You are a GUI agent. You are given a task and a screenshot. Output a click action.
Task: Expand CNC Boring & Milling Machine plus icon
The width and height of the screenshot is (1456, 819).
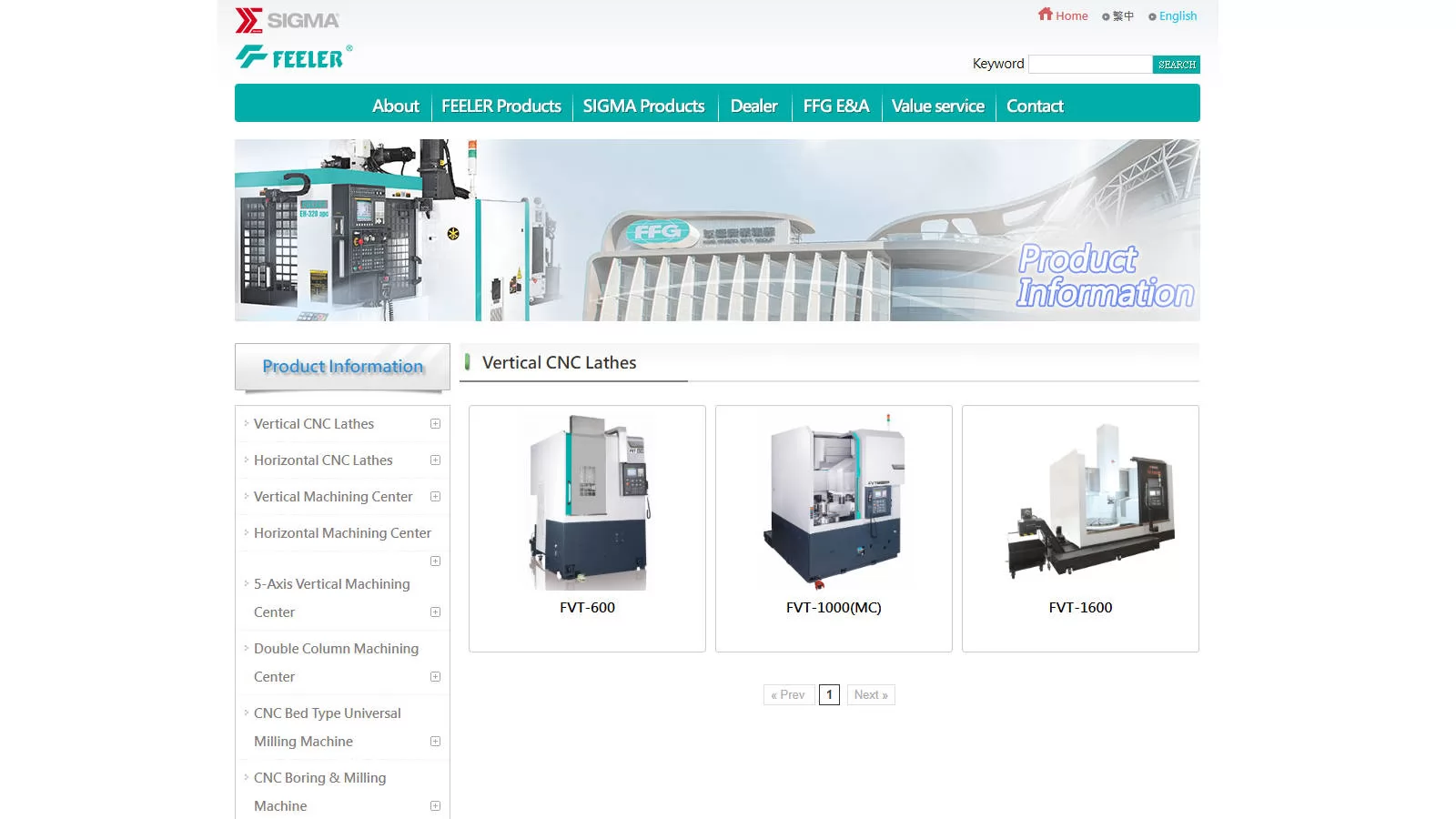[x=435, y=806]
